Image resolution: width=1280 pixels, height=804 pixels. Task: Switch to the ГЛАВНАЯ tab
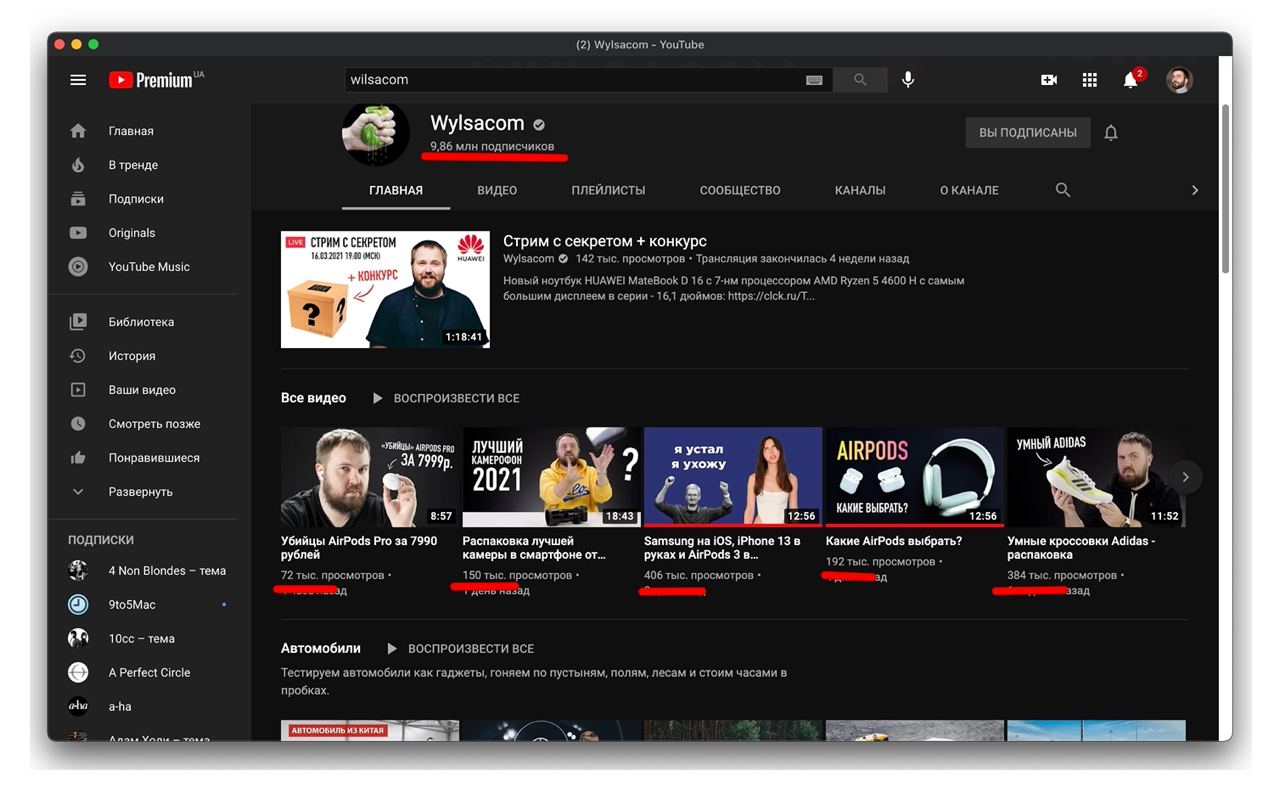click(x=396, y=190)
